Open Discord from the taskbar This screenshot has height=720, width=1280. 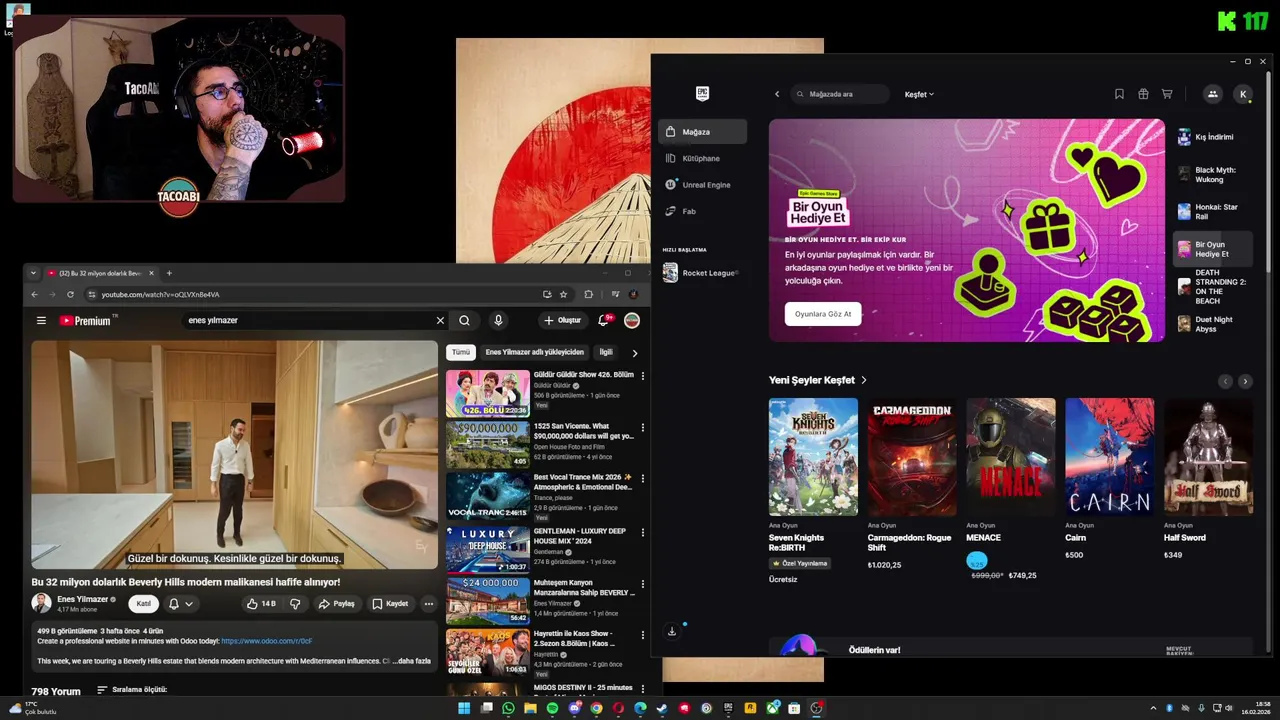pyautogui.click(x=574, y=708)
